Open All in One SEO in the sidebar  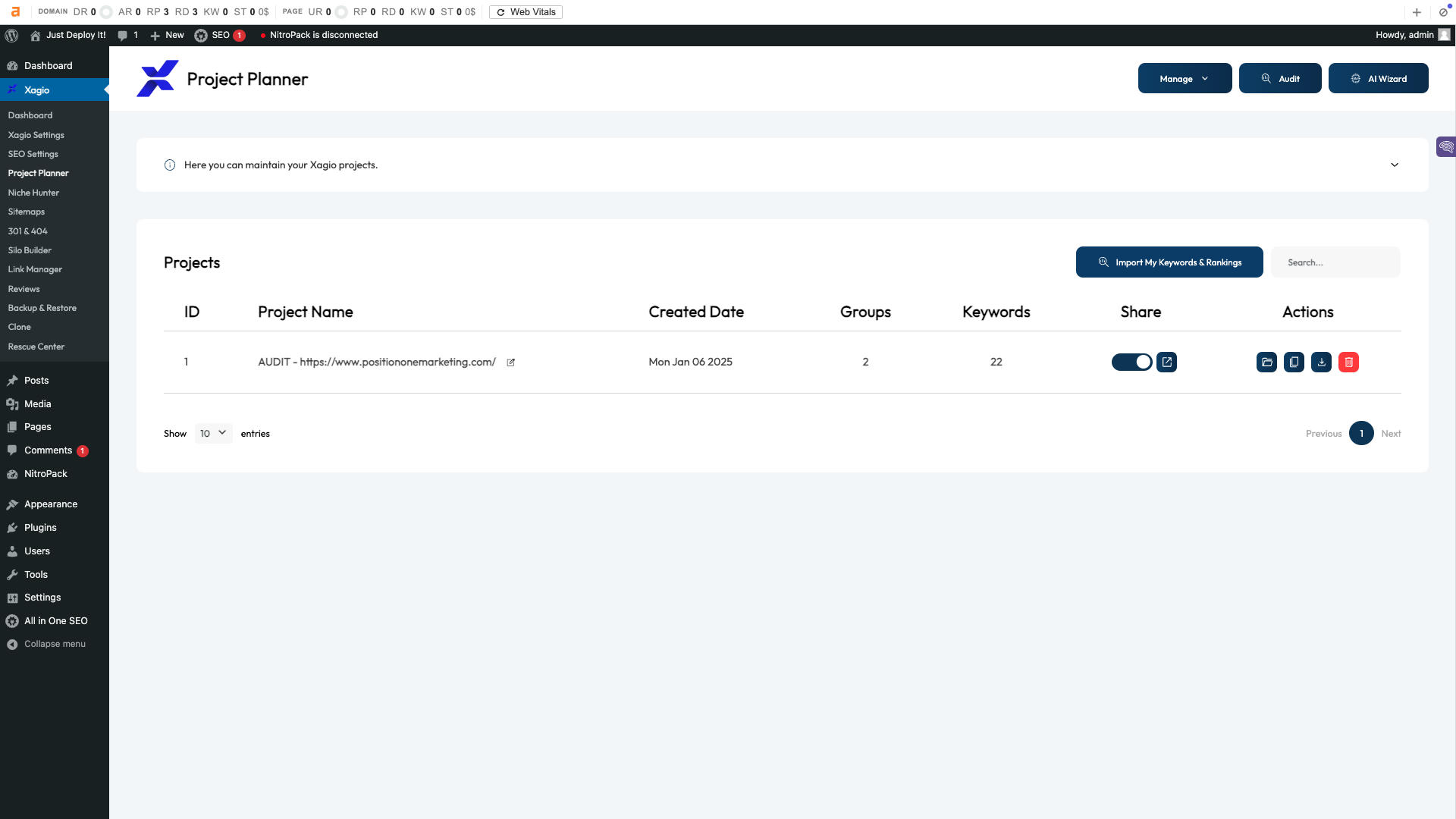coord(55,621)
